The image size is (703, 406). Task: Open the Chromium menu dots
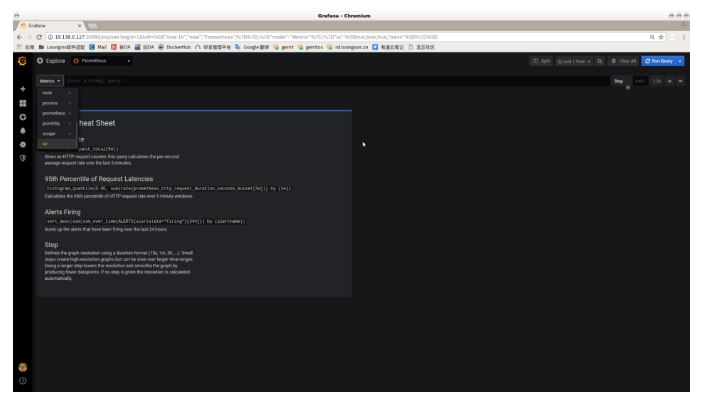tap(684, 37)
